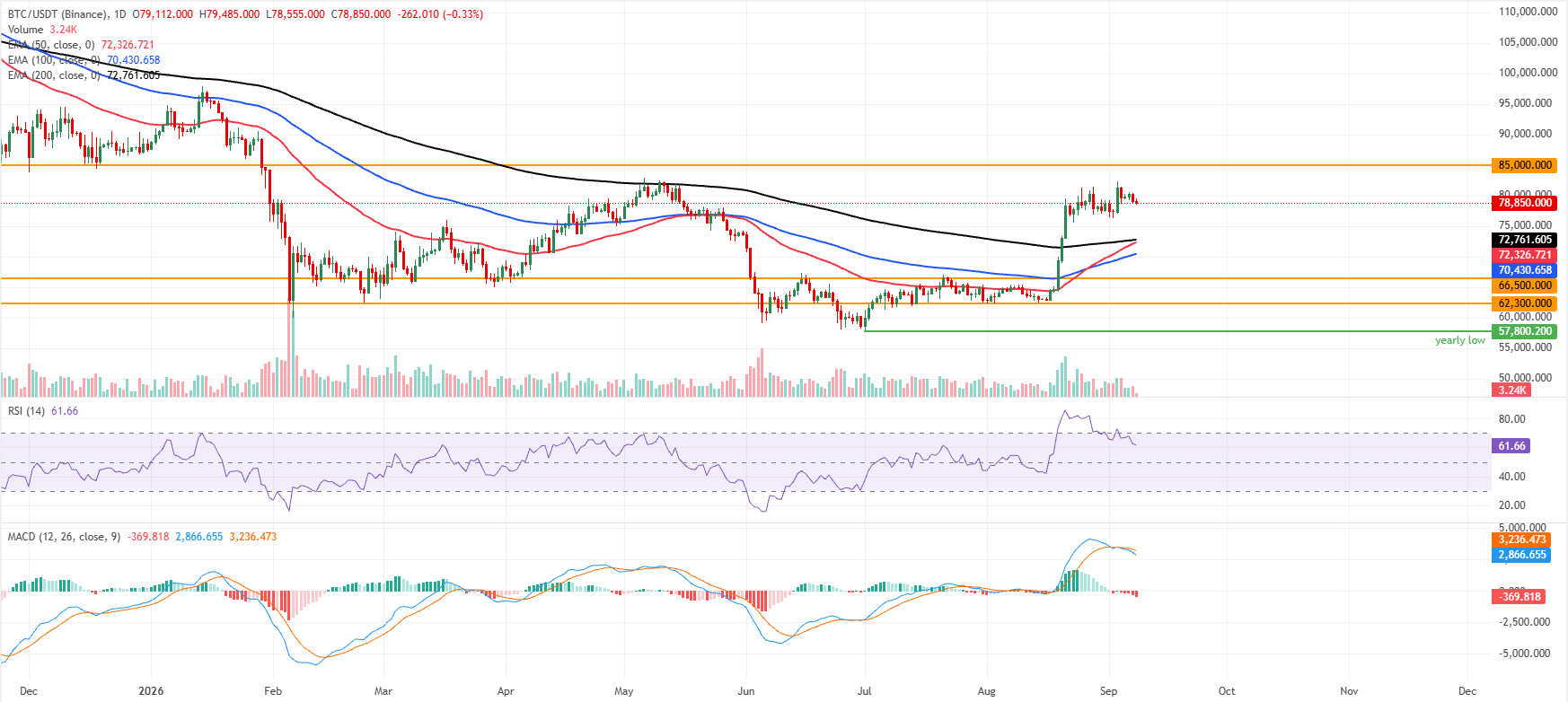Viewport: 1568px width, 702px height.
Task: Click the change value −262.010 (−0.33%)
Action: (440, 14)
